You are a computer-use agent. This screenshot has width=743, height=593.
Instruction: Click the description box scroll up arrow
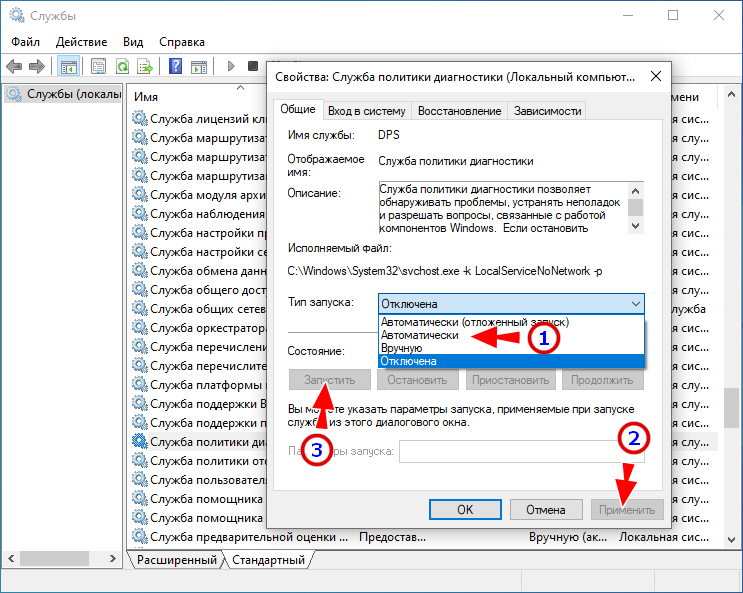pyautogui.click(x=635, y=191)
